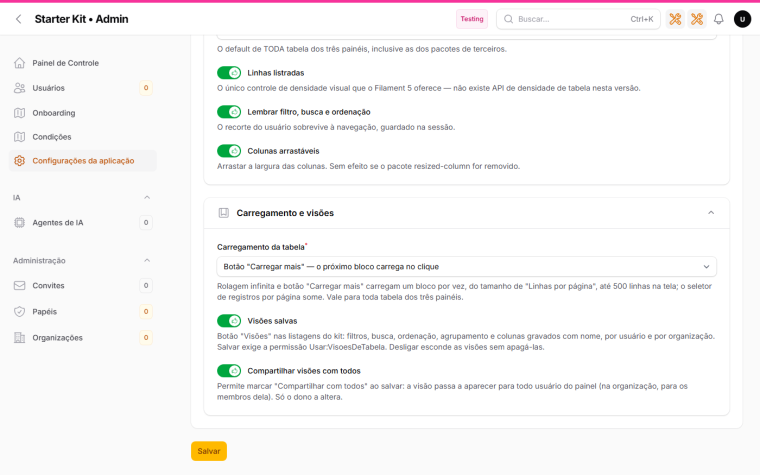
Task: Toggle the Colunas arrastáveis switch
Action: point(229,151)
